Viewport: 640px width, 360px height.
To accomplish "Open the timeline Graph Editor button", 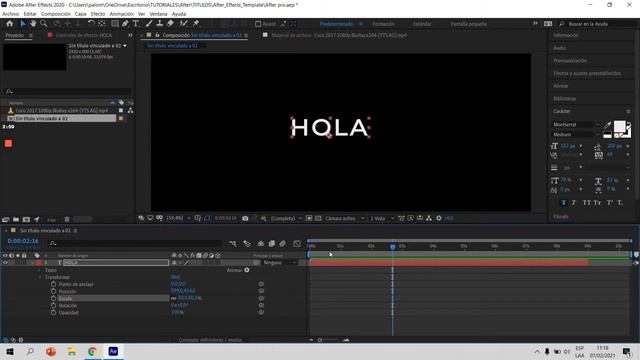I will 297,244.
